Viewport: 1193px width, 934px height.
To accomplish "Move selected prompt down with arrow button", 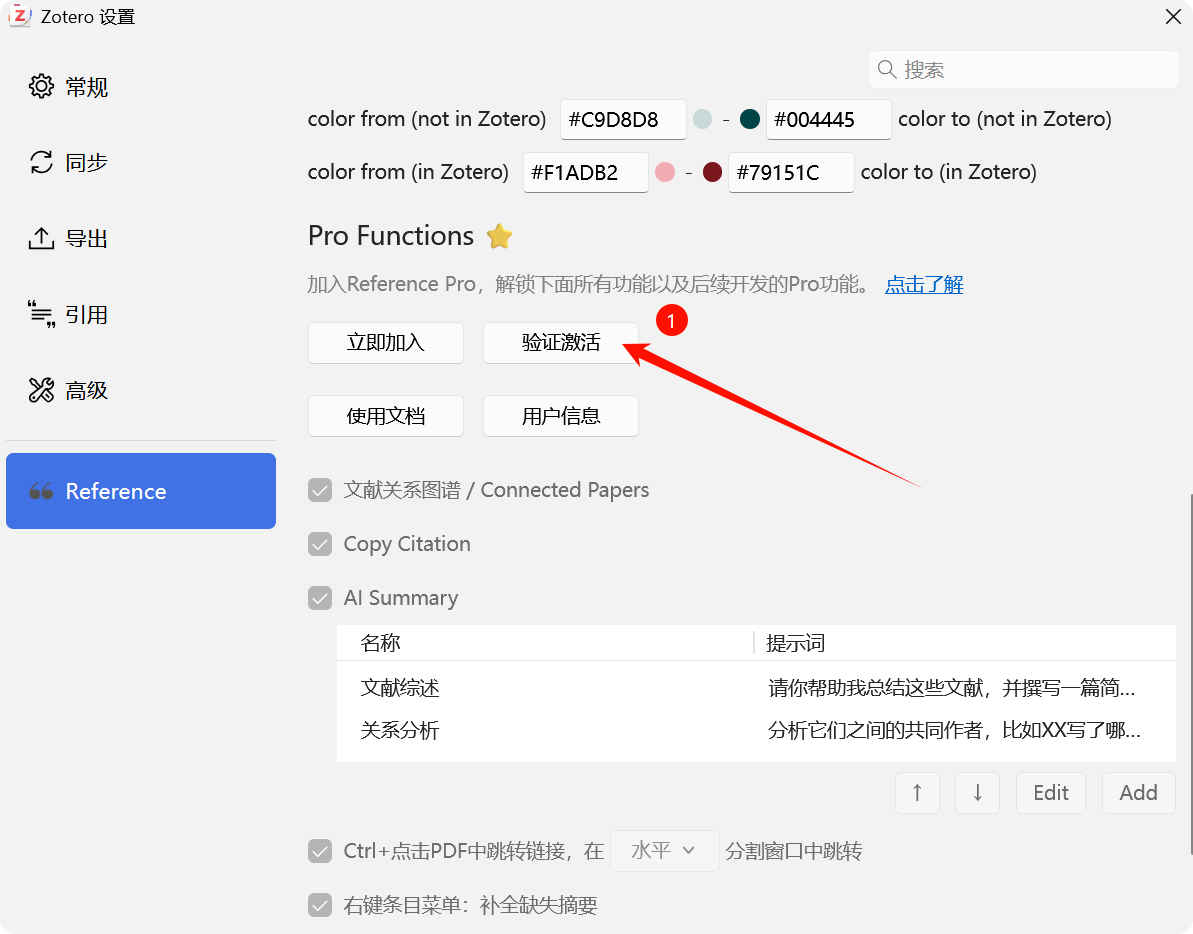I will [x=978, y=793].
